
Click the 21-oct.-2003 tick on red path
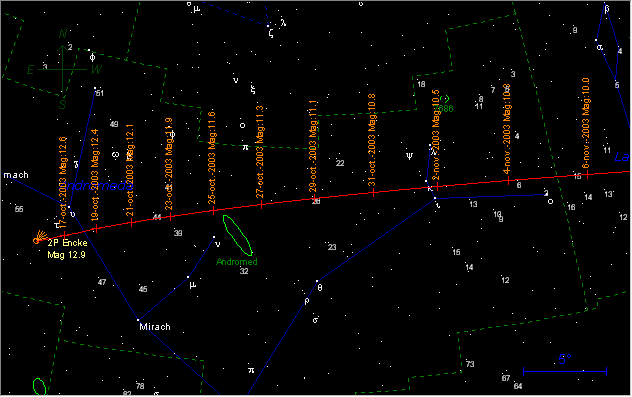[131, 222]
